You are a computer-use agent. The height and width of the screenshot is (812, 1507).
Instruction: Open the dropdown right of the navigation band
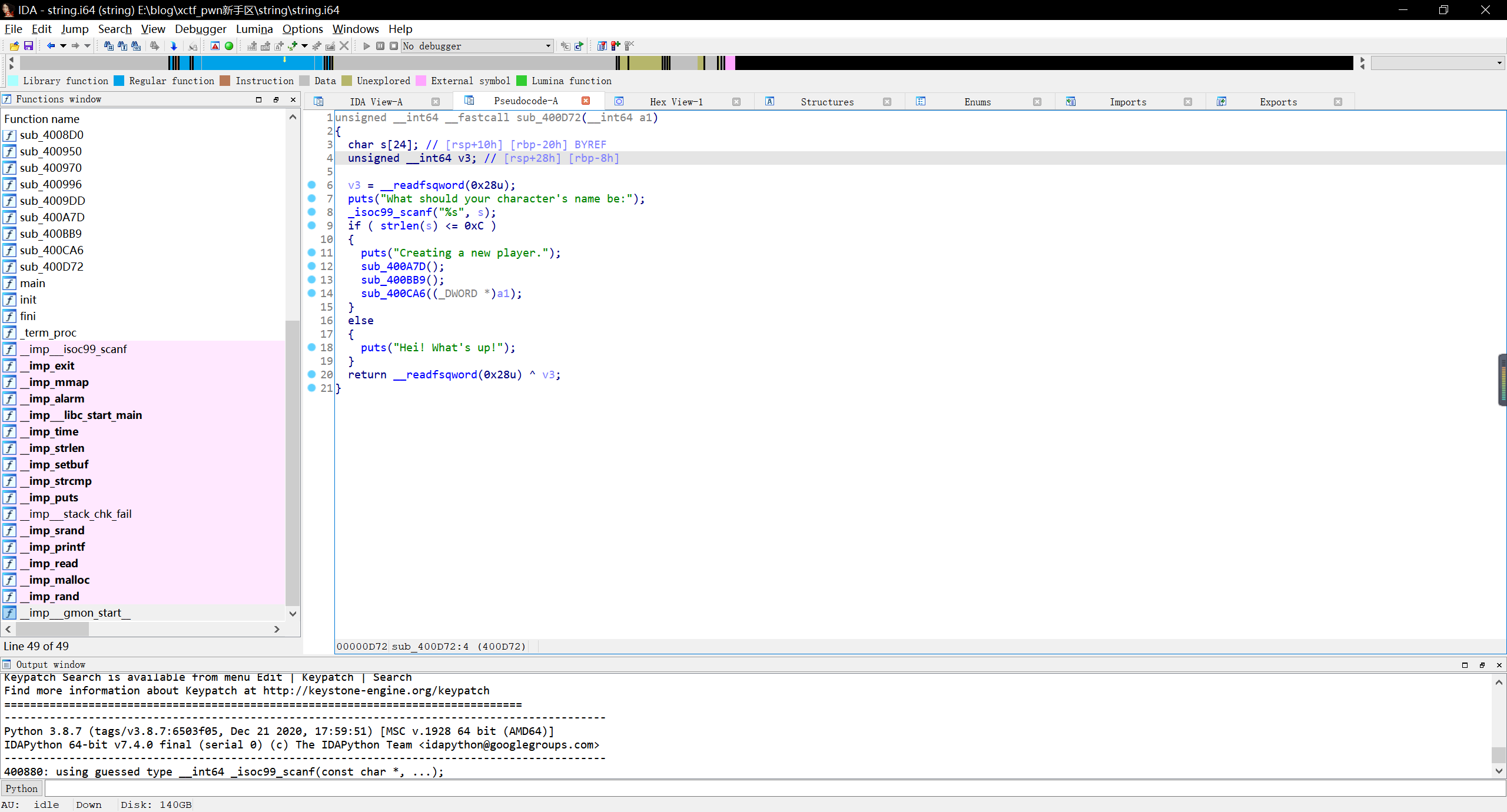click(1499, 63)
